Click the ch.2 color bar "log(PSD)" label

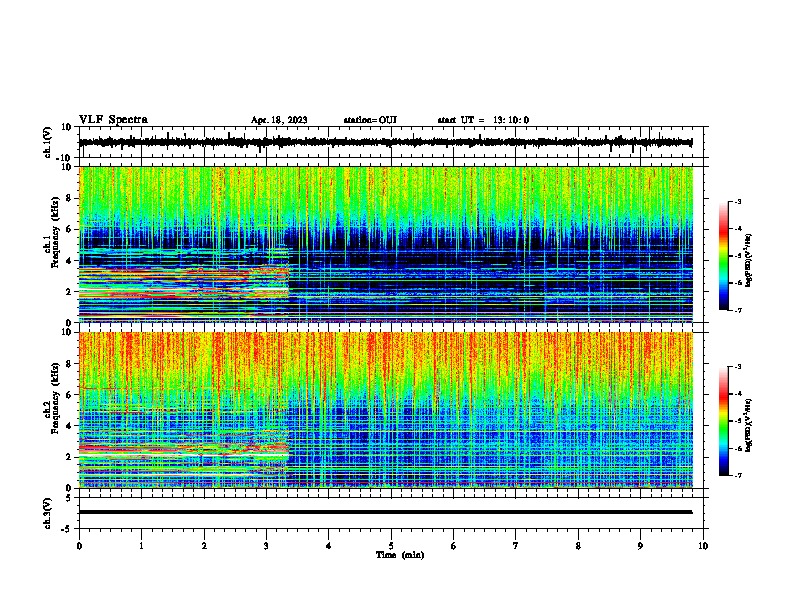[749, 425]
